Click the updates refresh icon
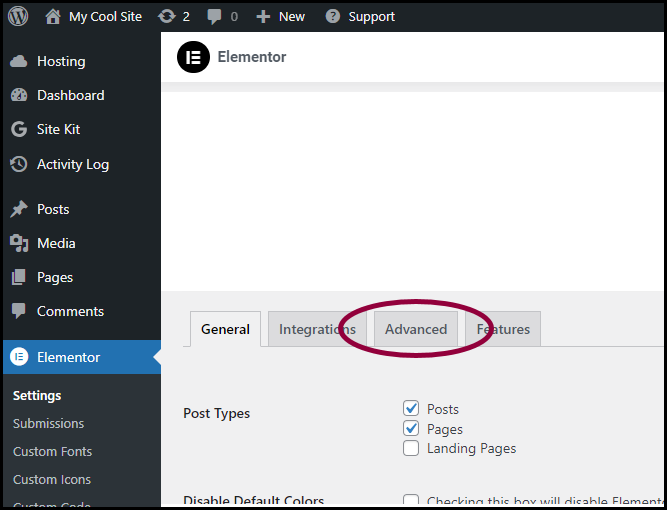Viewport: 667px width, 510px height. click(x=167, y=17)
